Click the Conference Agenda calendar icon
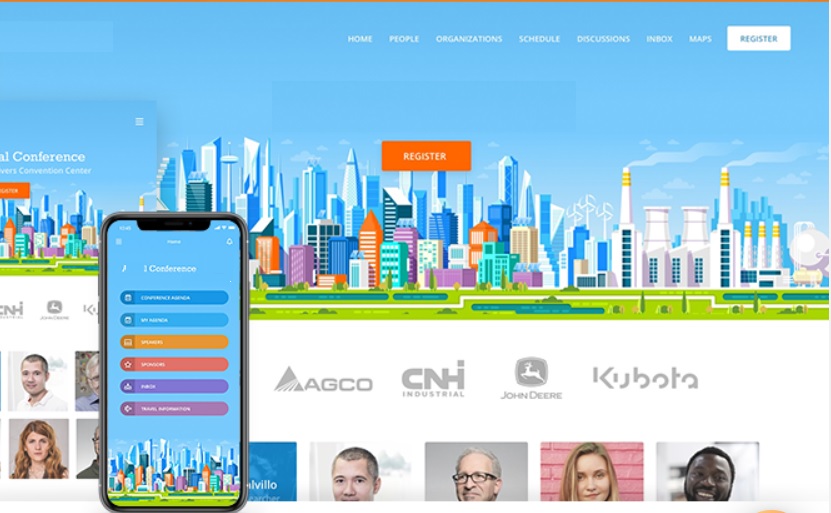The height and width of the screenshot is (513, 831). [x=128, y=297]
